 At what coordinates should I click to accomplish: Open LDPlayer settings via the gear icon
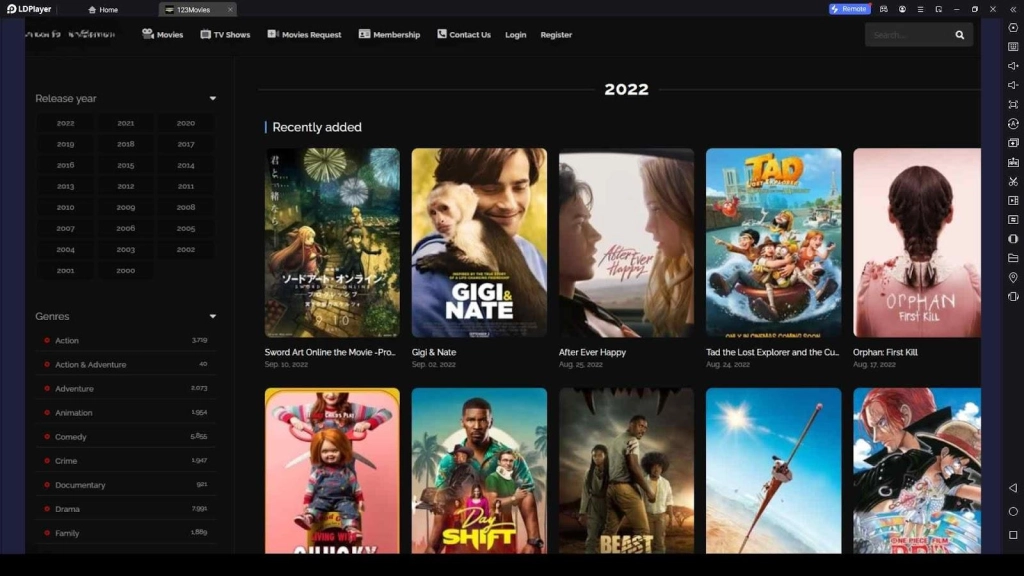tap(1013, 25)
